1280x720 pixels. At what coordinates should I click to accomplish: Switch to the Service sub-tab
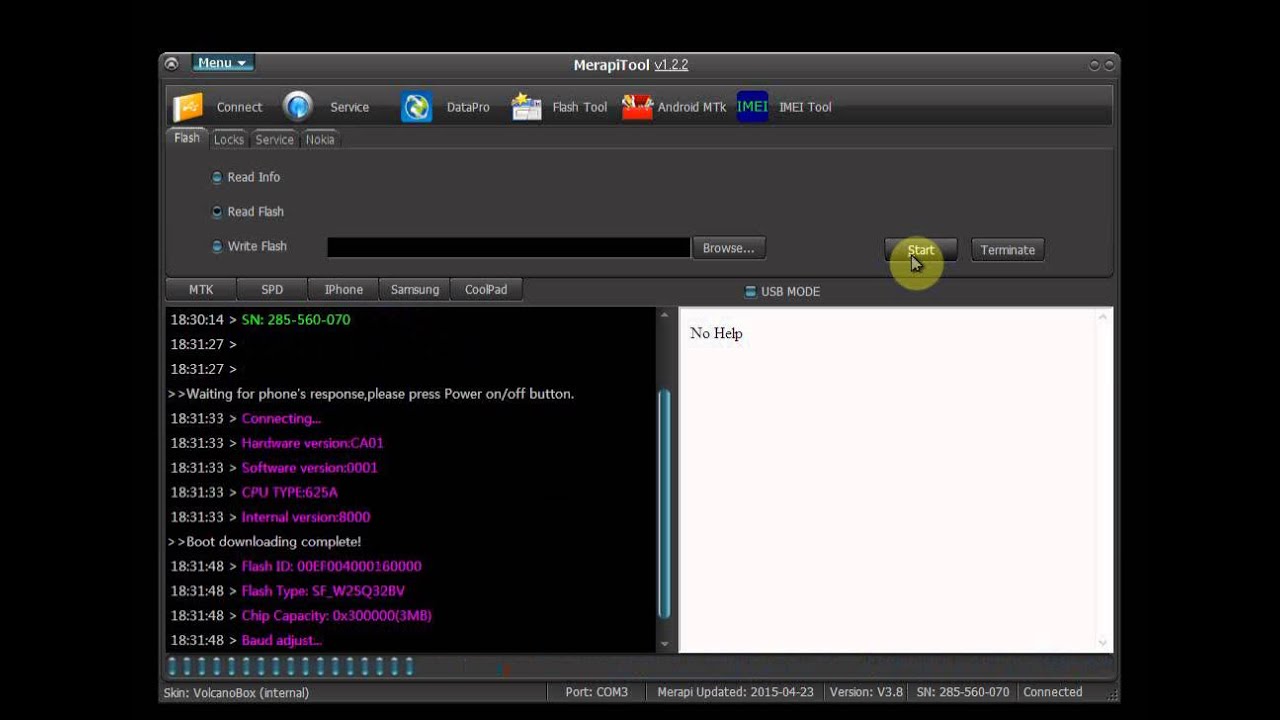point(274,140)
